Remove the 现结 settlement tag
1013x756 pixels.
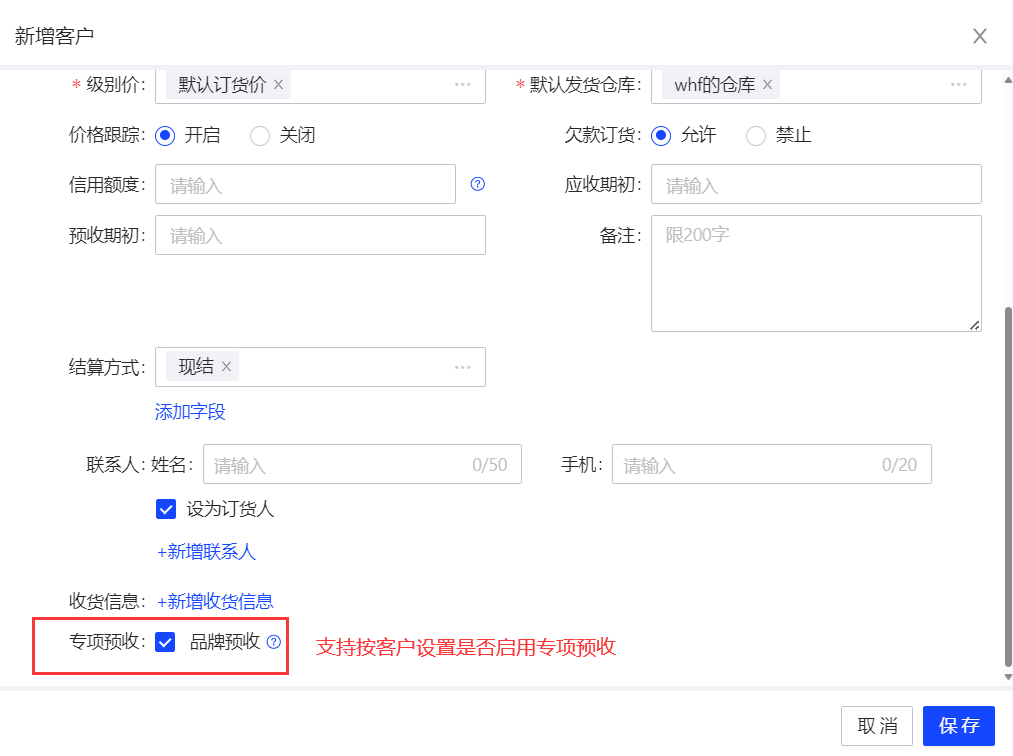coord(226,367)
